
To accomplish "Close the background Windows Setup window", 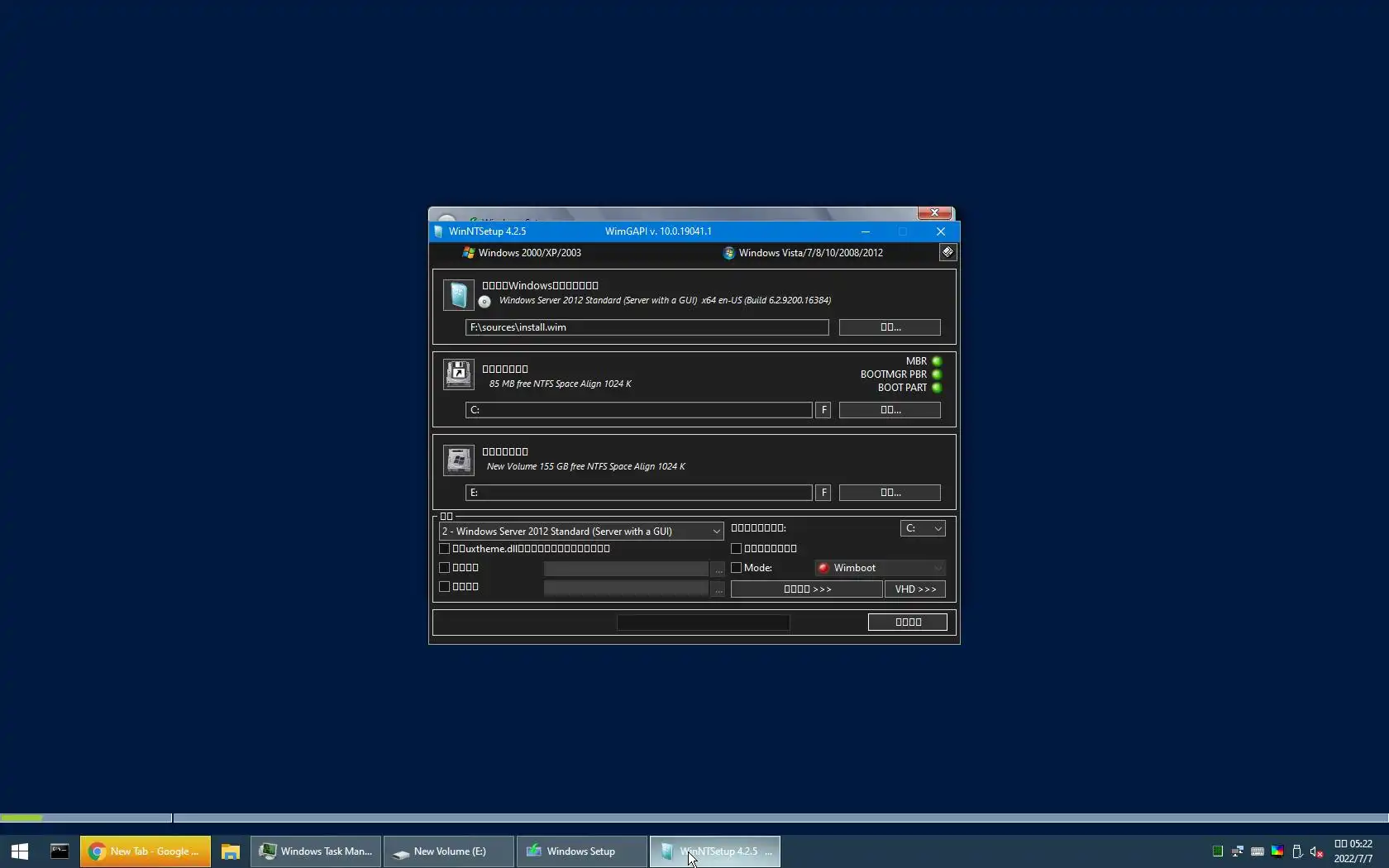I will (934, 212).
